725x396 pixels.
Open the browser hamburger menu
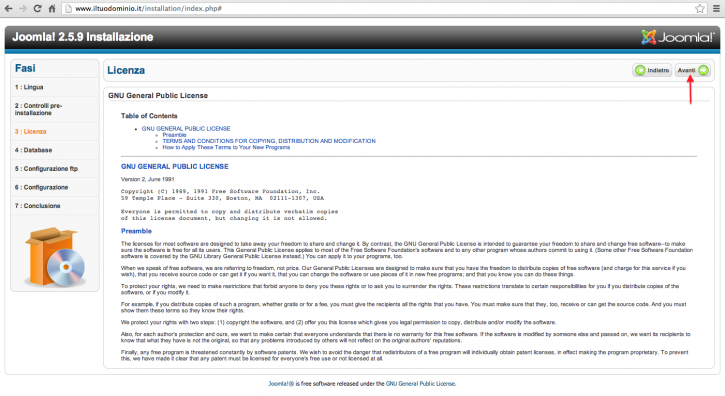point(716,8)
